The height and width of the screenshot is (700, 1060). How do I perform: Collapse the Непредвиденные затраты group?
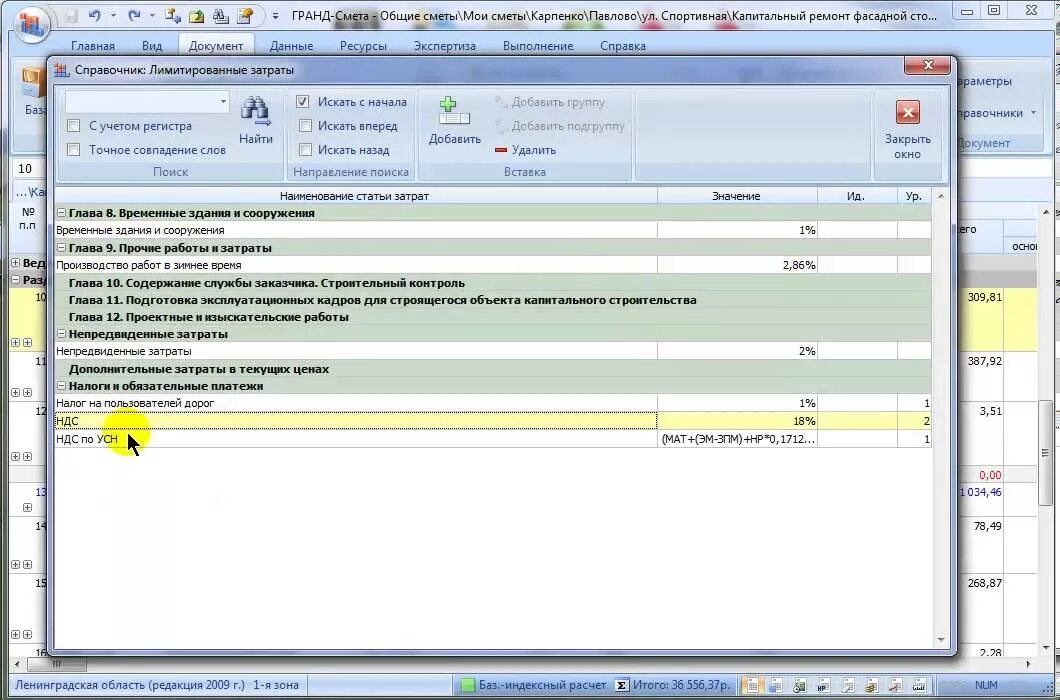tap(62, 334)
